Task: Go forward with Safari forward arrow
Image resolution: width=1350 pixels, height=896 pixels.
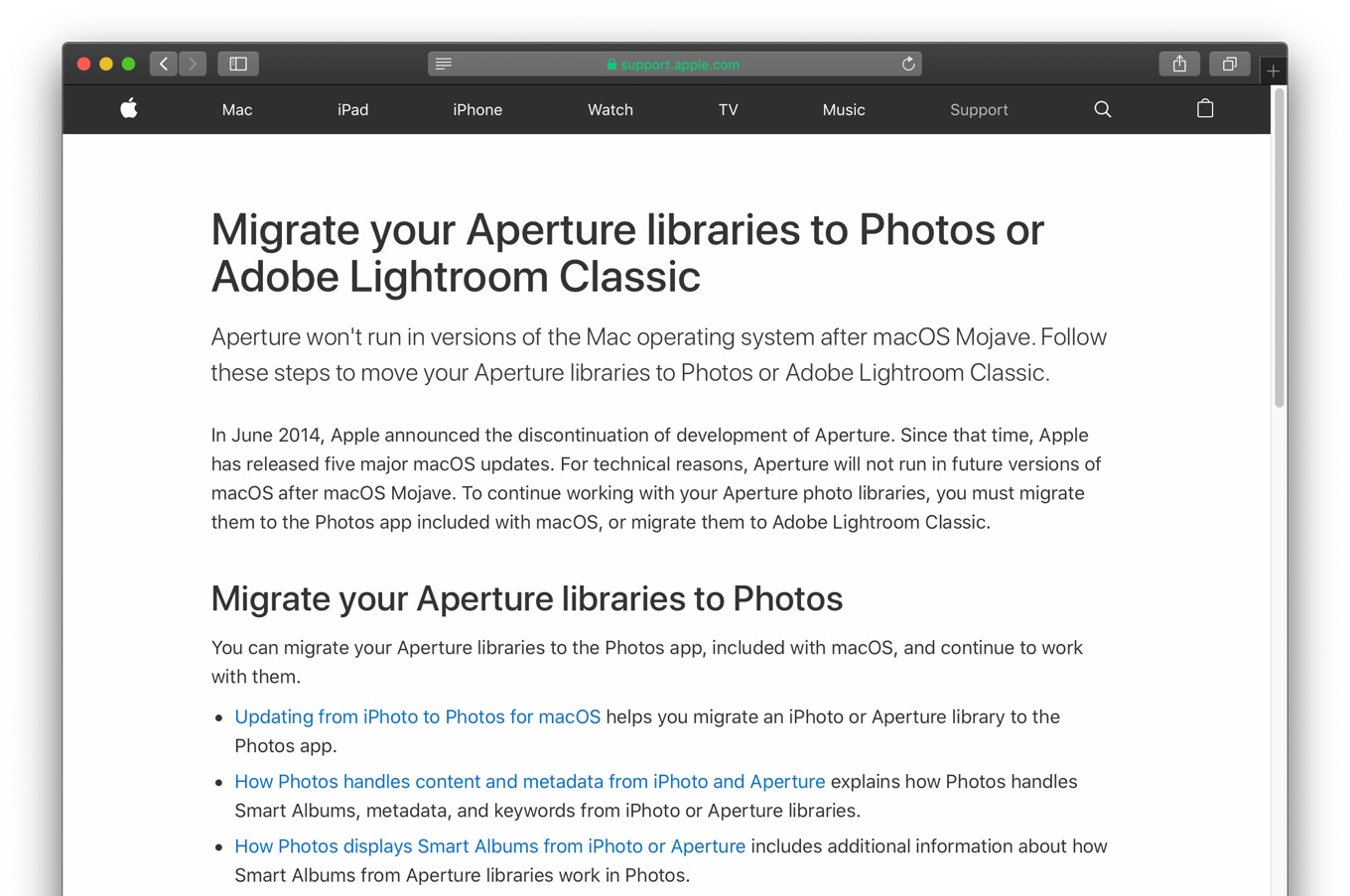Action: click(193, 64)
